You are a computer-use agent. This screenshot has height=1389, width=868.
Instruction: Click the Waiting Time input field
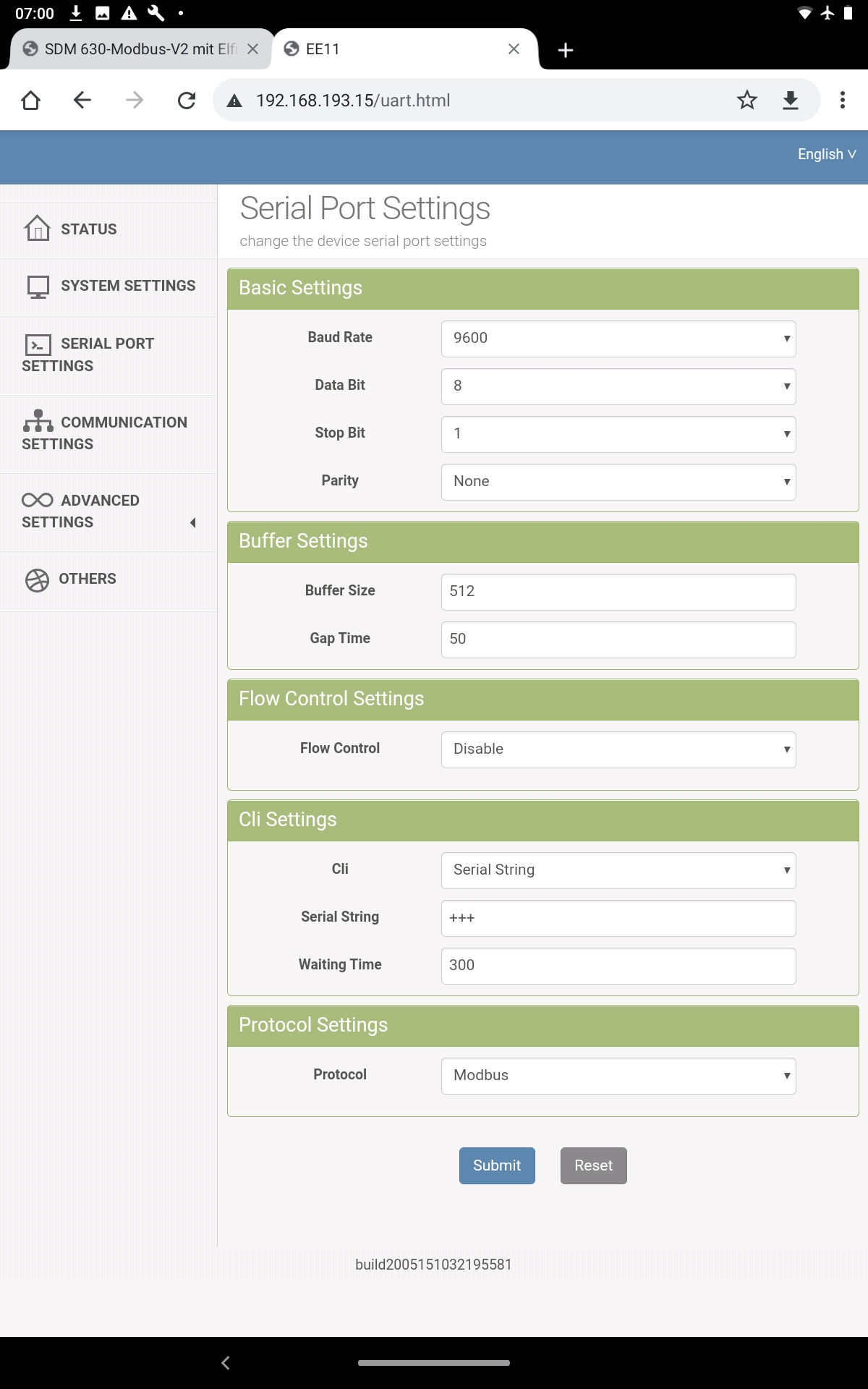point(618,966)
